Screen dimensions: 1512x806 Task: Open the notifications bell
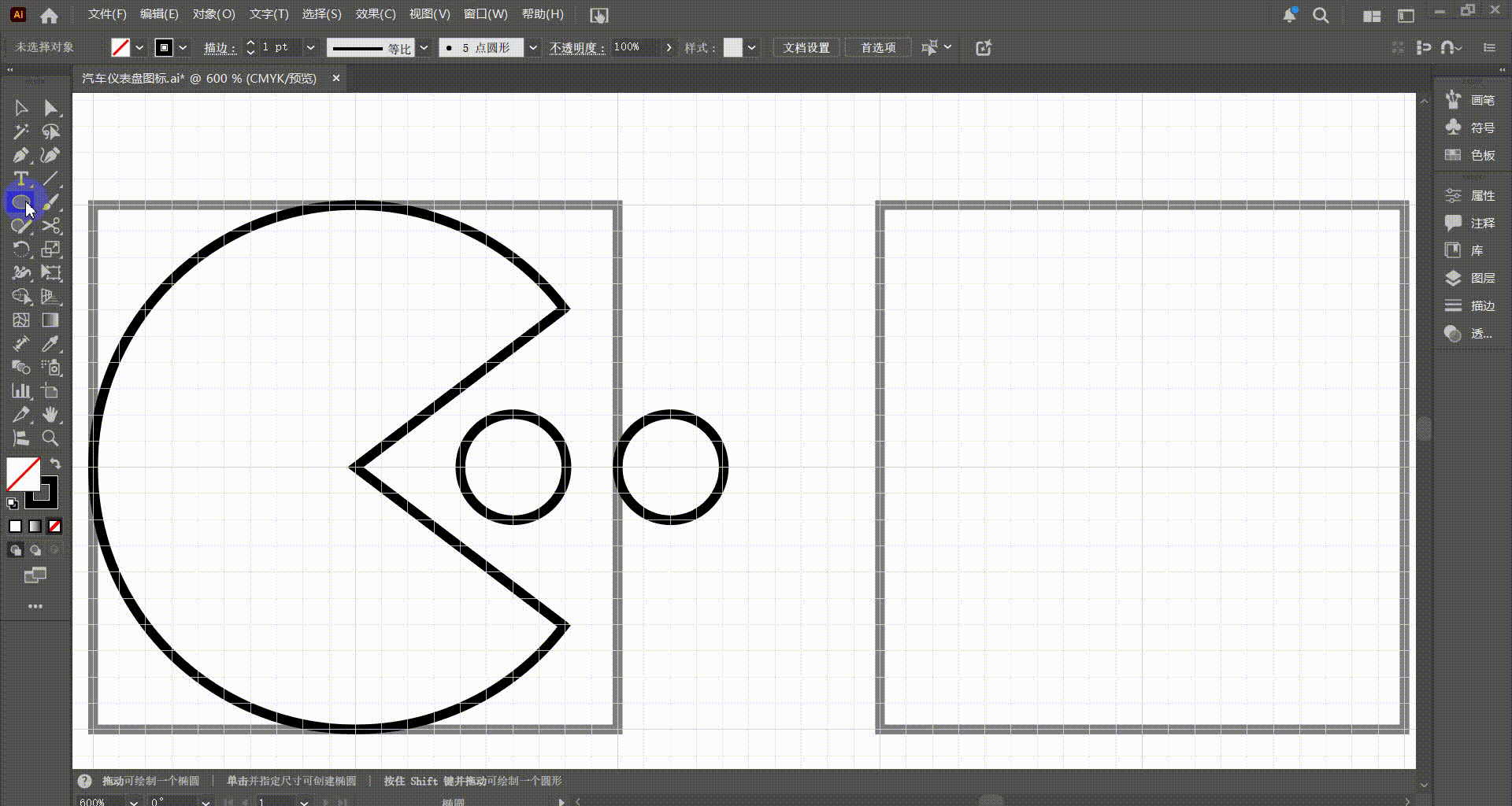[1289, 15]
